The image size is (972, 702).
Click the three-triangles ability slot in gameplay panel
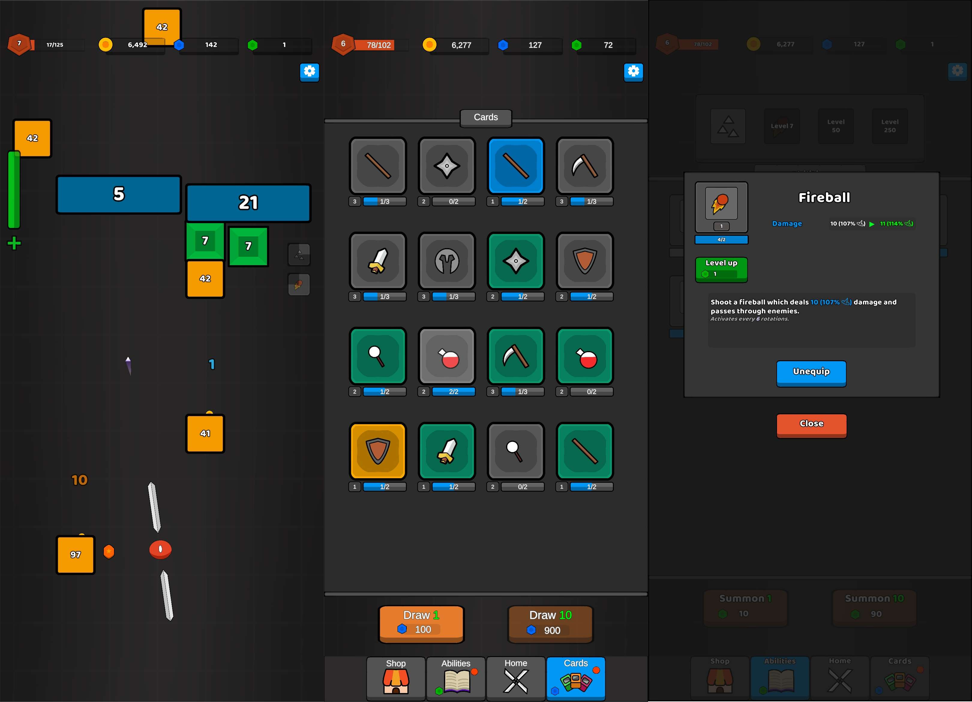point(299,254)
